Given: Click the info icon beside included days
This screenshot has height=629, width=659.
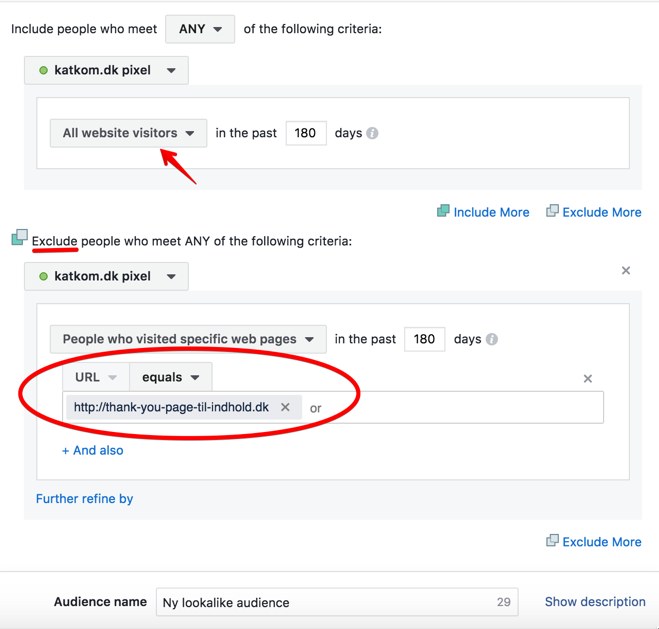Looking at the screenshot, I should pos(372,133).
